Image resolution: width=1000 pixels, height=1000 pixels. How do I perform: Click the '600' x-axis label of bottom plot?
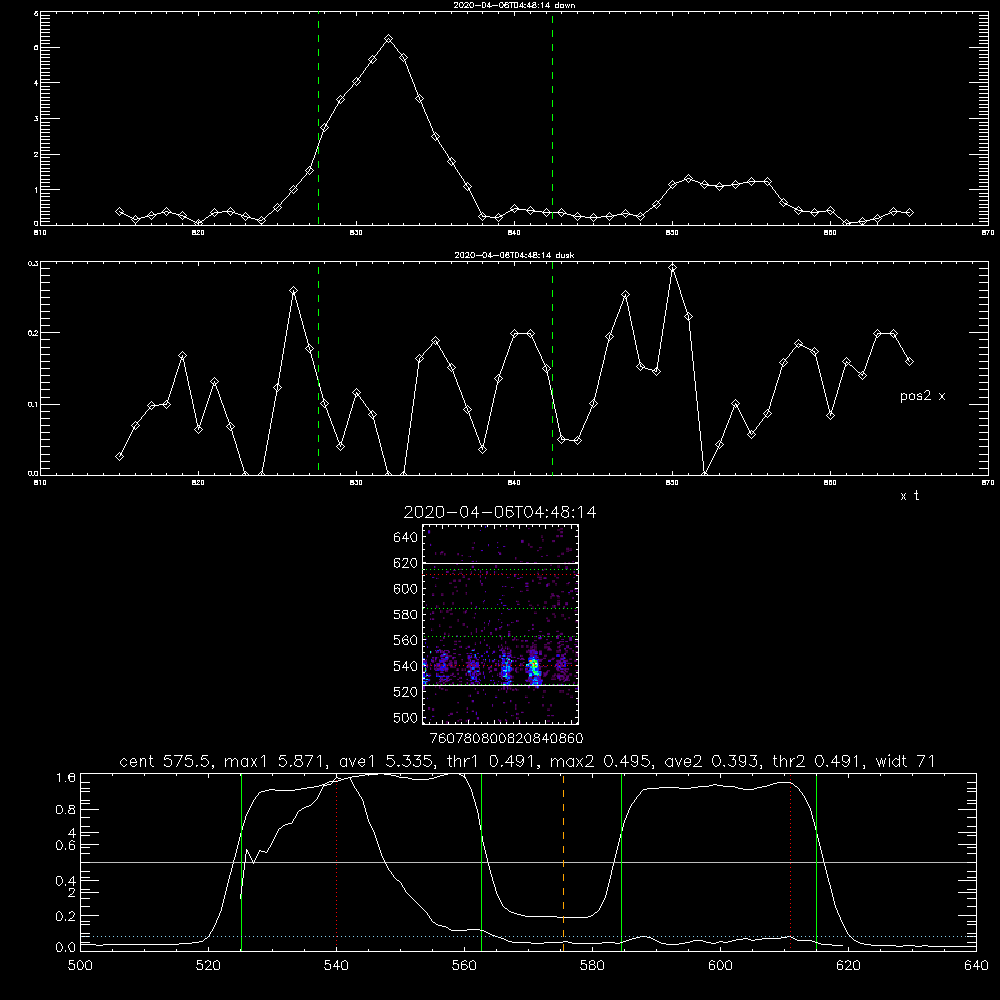click(720, 966)
